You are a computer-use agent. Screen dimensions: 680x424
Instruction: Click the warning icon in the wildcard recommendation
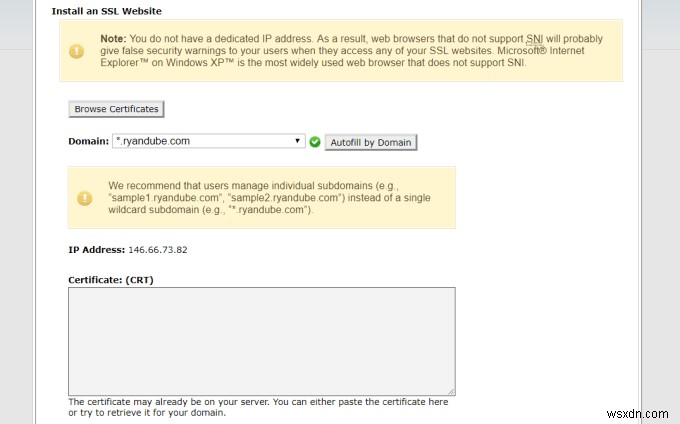tap(84, 197)
